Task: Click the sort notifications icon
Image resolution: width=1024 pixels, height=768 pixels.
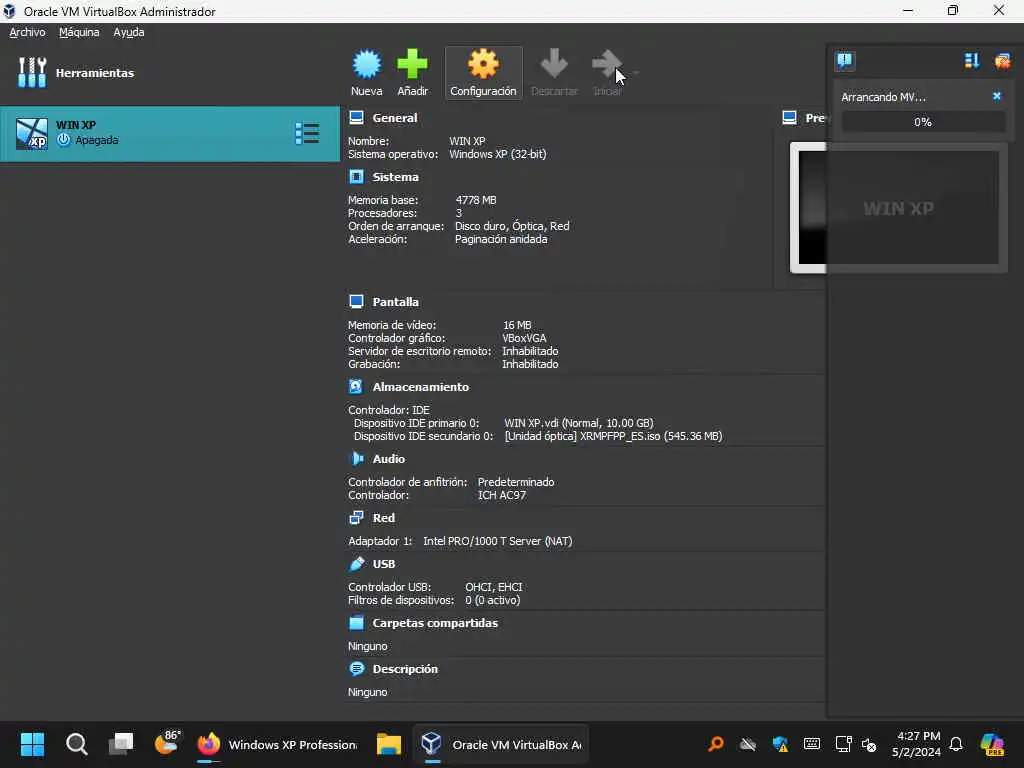Action: pos(972,61)
